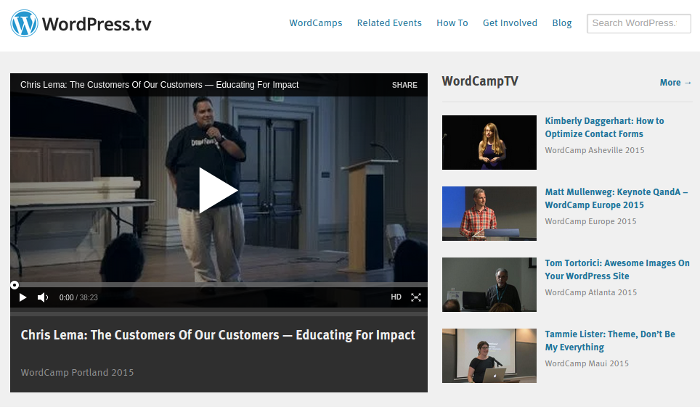Click the More link beside WordCampTV

tap(675, 83)
